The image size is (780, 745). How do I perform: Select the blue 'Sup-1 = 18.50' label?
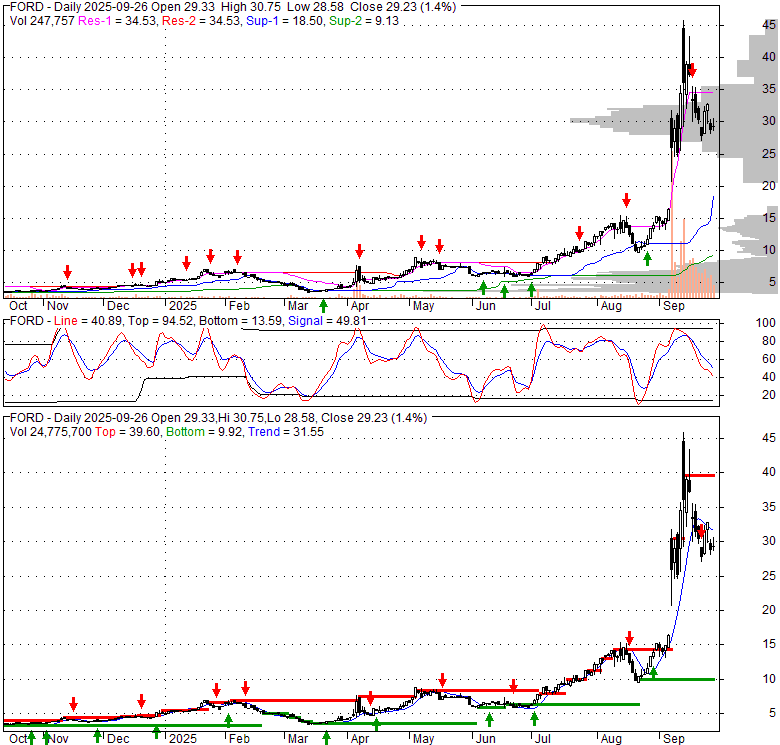click(x=285, y=21)
